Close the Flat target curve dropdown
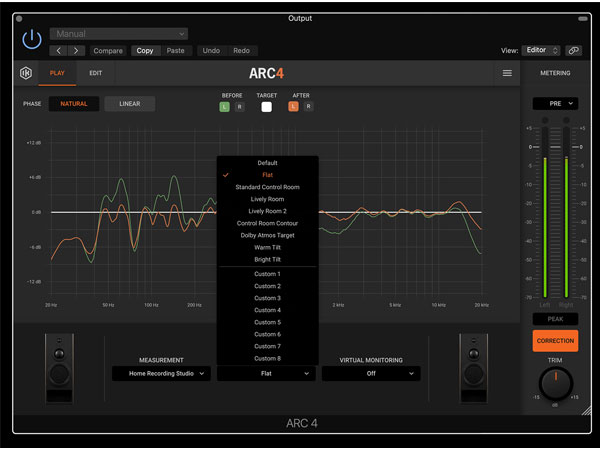Screen dimensions: 600x450 [x=266, y=373]
